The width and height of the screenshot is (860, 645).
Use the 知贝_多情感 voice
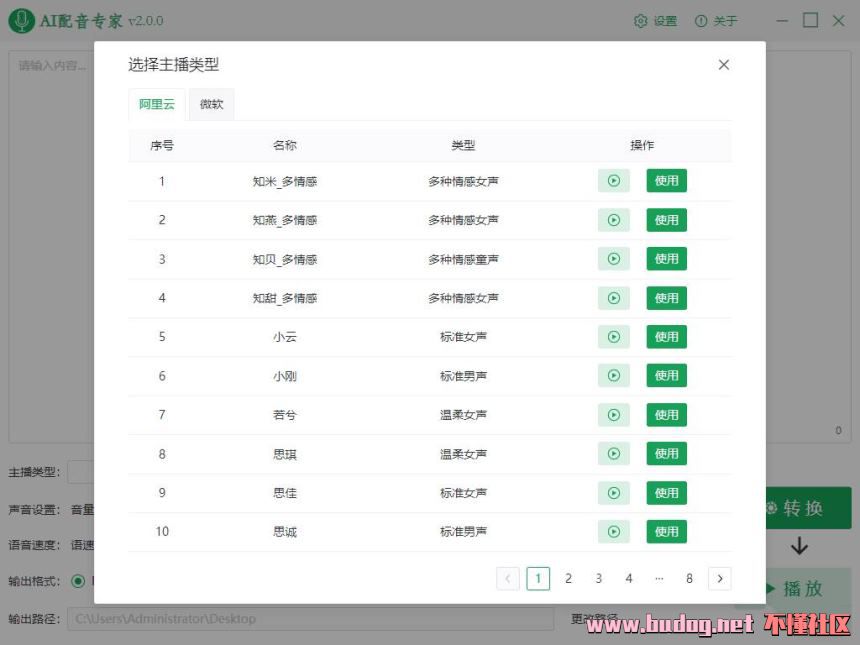tap(666, 259)
